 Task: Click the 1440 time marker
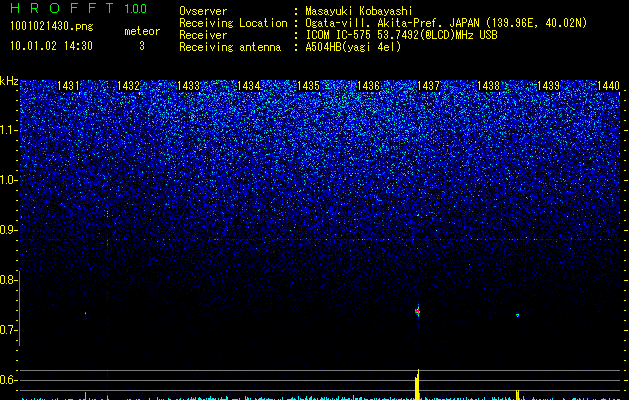coord(608,85)
